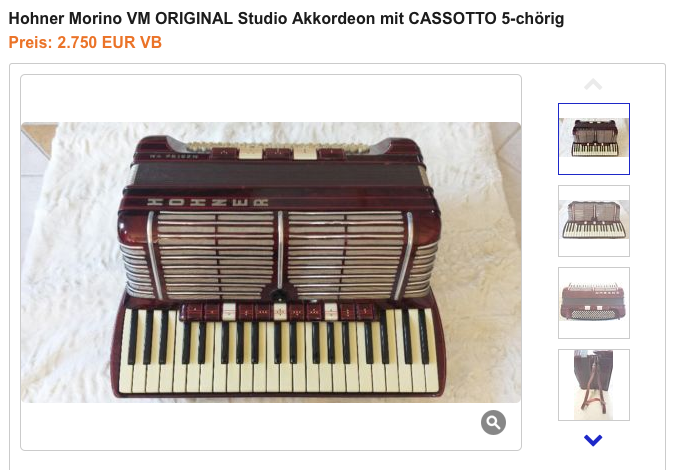Click the Hohner Morino VM listing title
The image size is (674, 470).
click(286, 18)
